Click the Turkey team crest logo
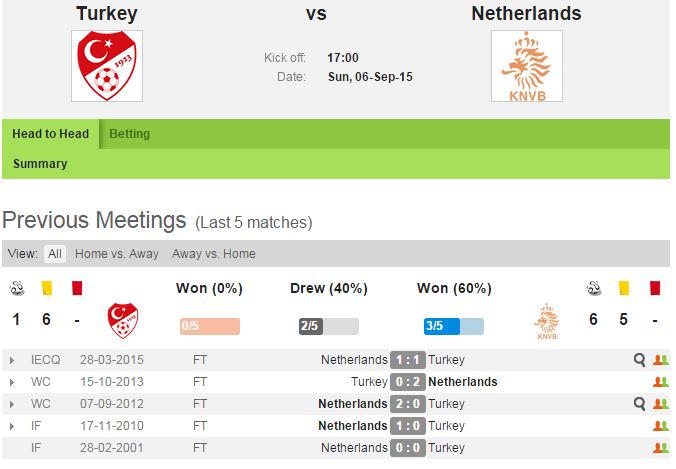The image size is (676, 469). 107,66
